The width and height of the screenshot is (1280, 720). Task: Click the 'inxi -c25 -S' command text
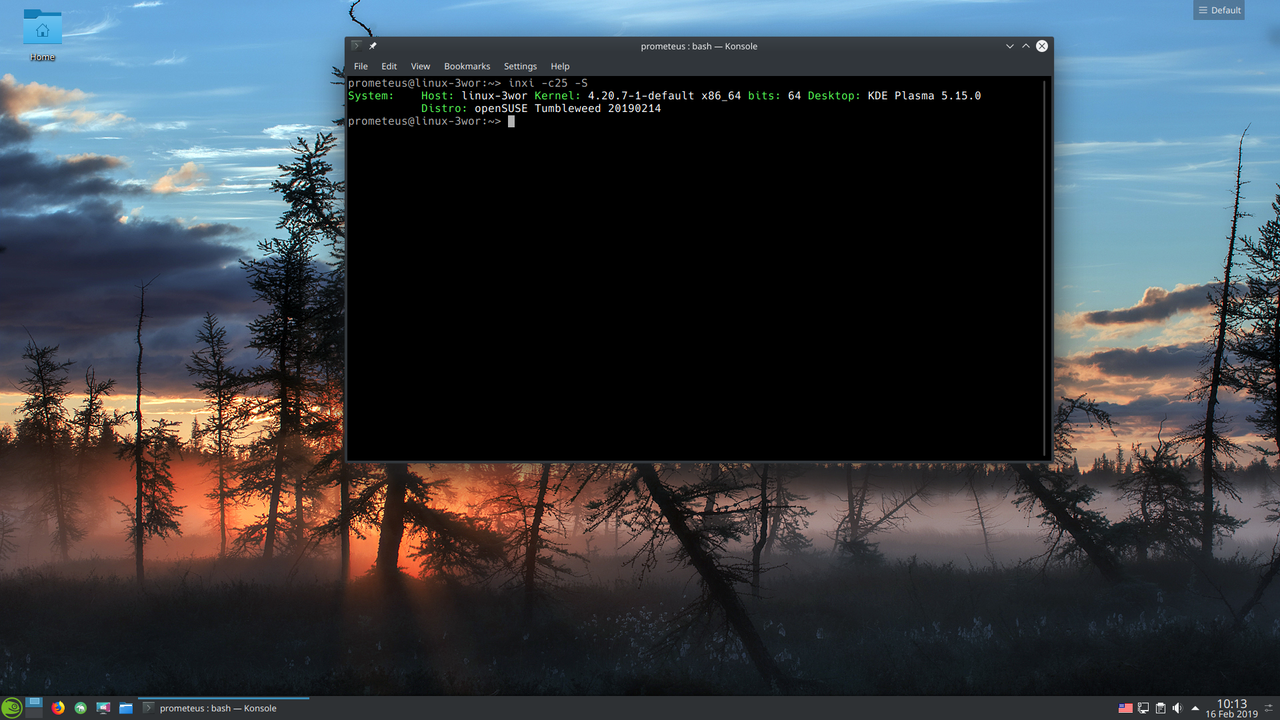click(x=548, y=83)
